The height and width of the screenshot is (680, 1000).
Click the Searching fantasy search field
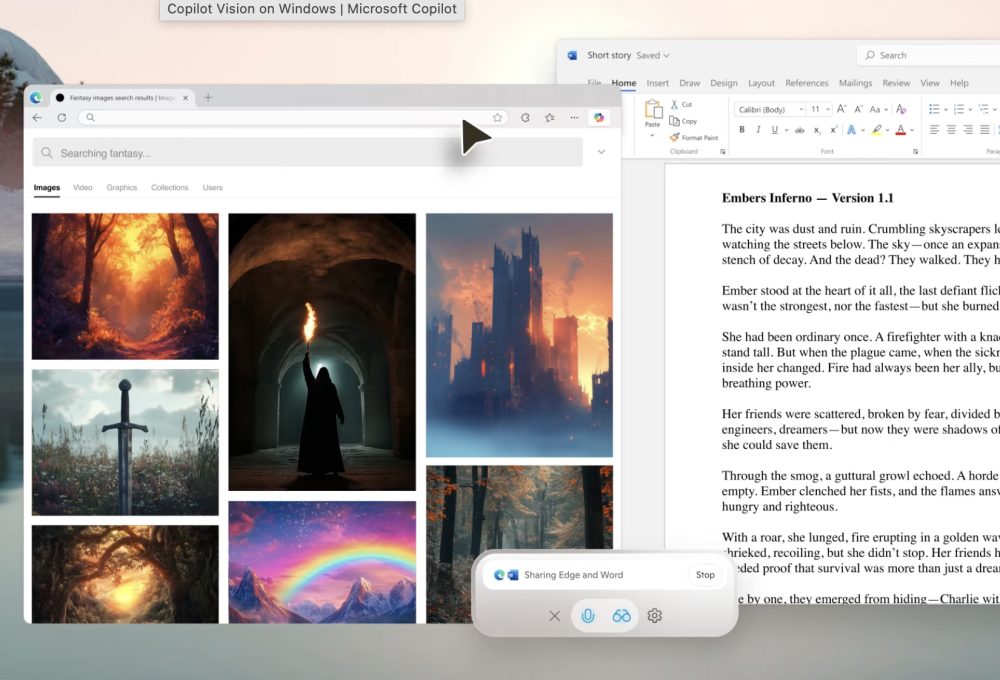307,153
